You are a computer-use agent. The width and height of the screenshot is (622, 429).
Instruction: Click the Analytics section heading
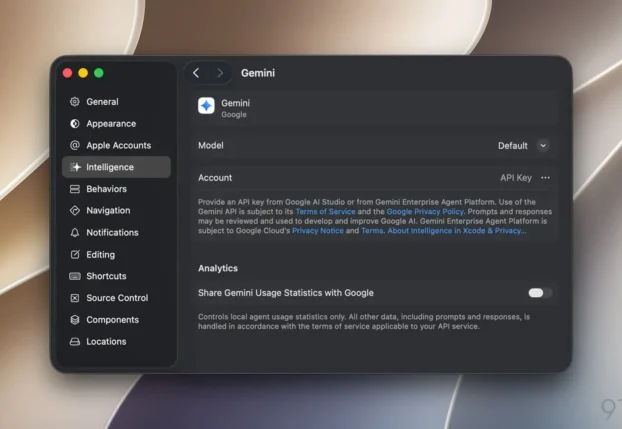[218, 268]
